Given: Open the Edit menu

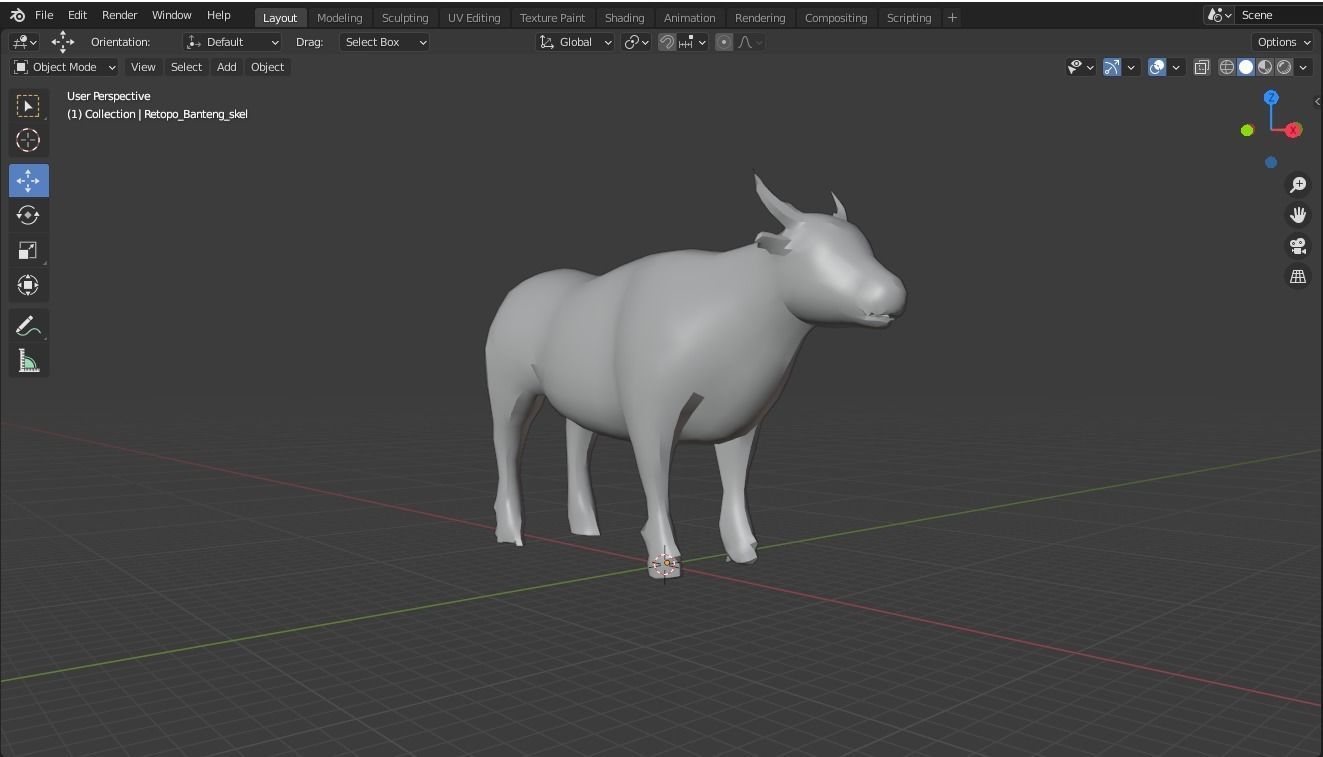Looking at the screenshot, I should tap(77, 15).
